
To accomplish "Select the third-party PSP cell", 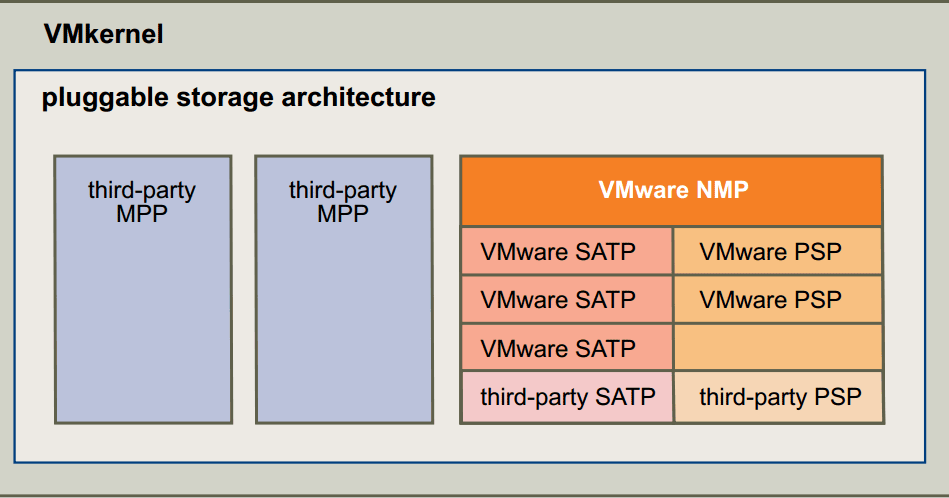I will pyautogui.click(x=778, y=397).
